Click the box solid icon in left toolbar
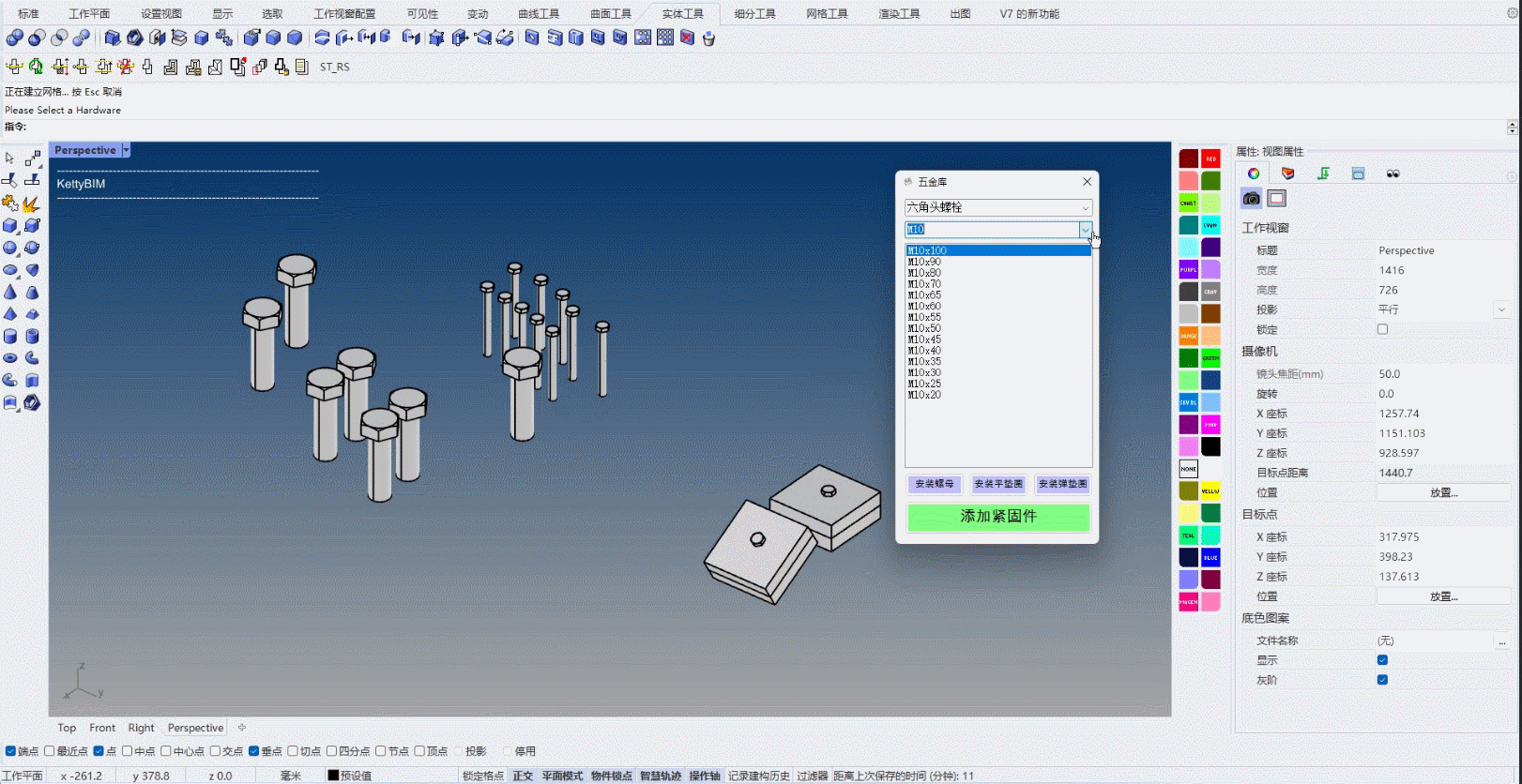The width and height of the screenshot is (1522, 784). (x=10, y=226)
